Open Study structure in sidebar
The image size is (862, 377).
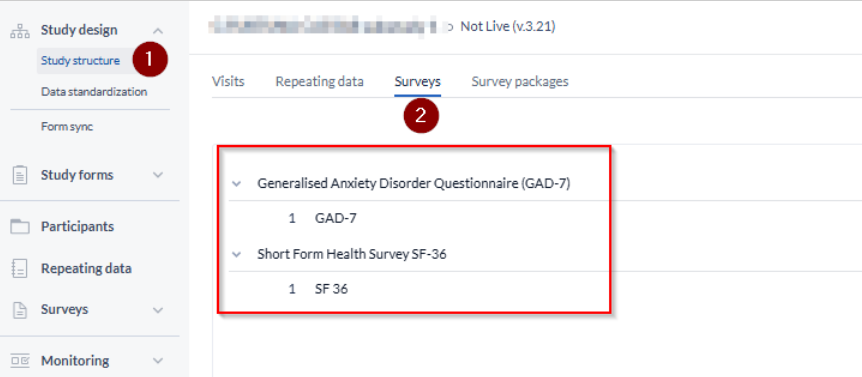(80, 60)
